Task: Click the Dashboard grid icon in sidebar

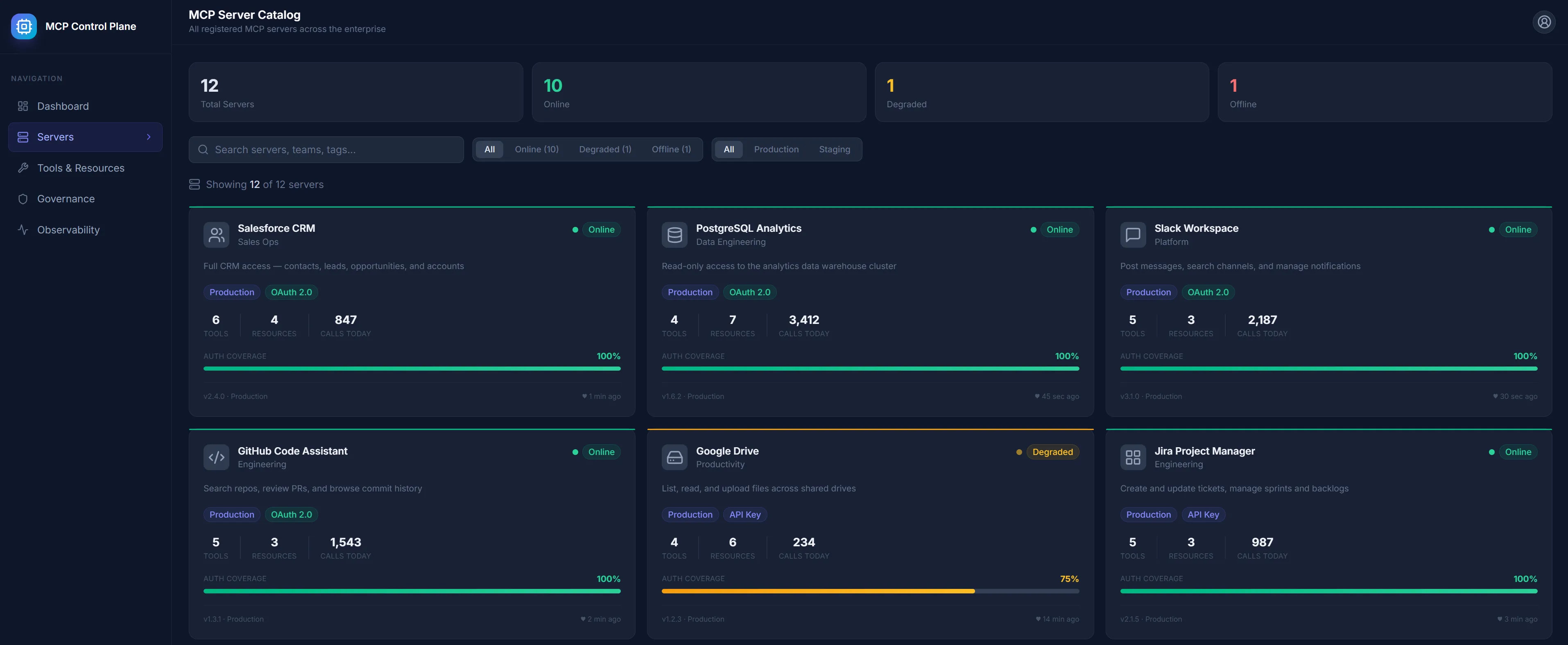Action: click(x=23, y=106)
